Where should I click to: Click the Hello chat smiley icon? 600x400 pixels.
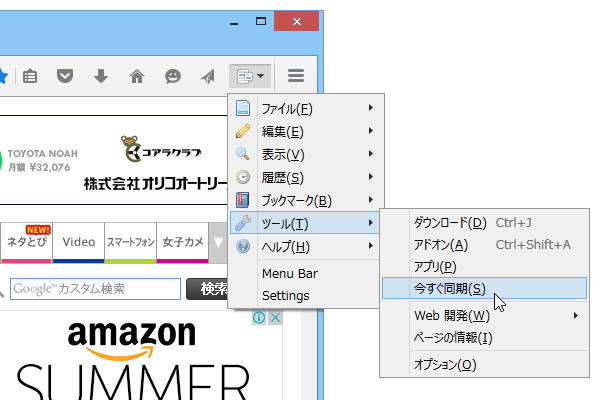(173, 76)
